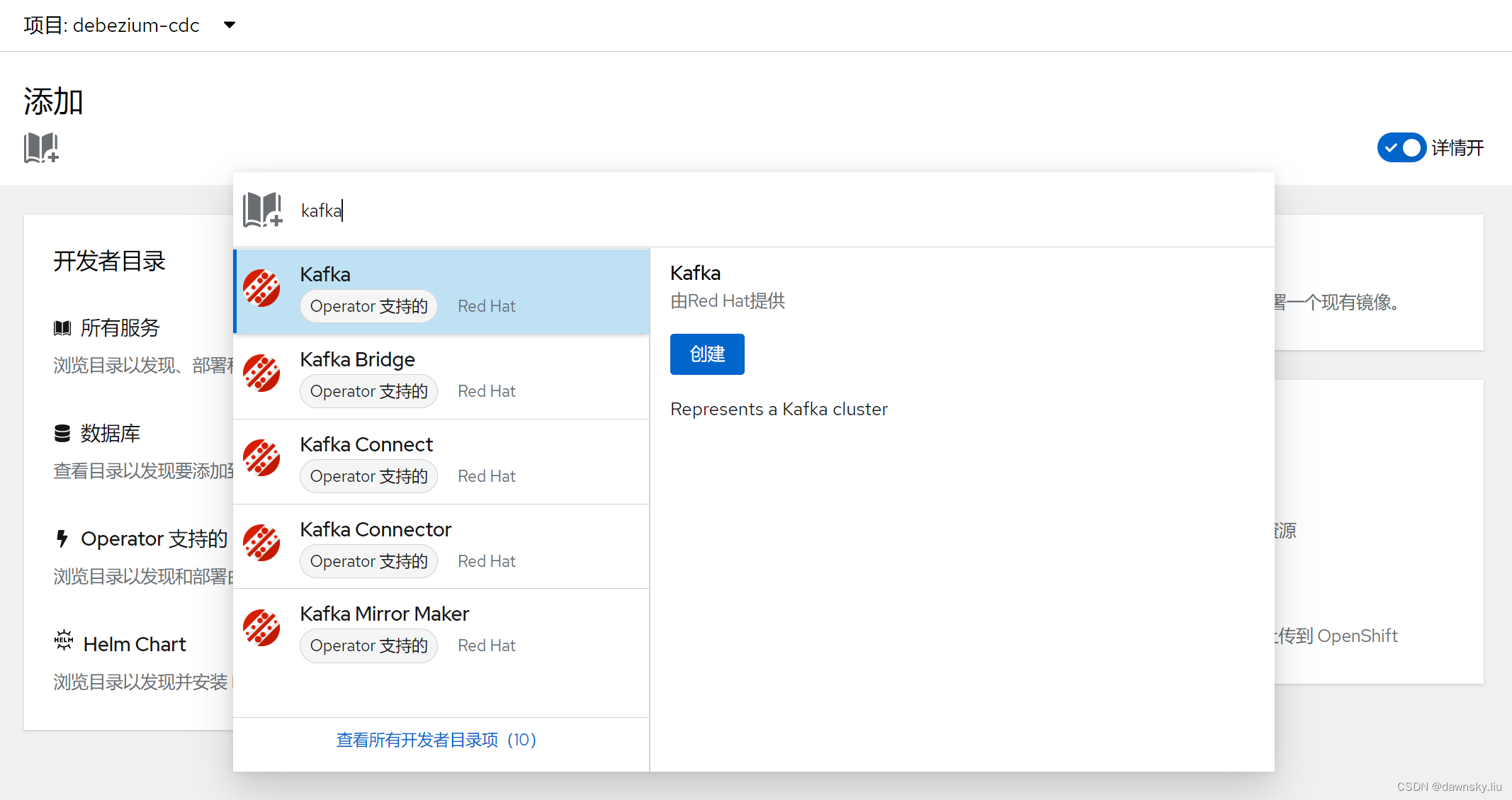Image resolution: width=1512 pixels, height=800 pixels.
Task: Click the catalog icon beside the search box
Action: [x=263, y=210]
